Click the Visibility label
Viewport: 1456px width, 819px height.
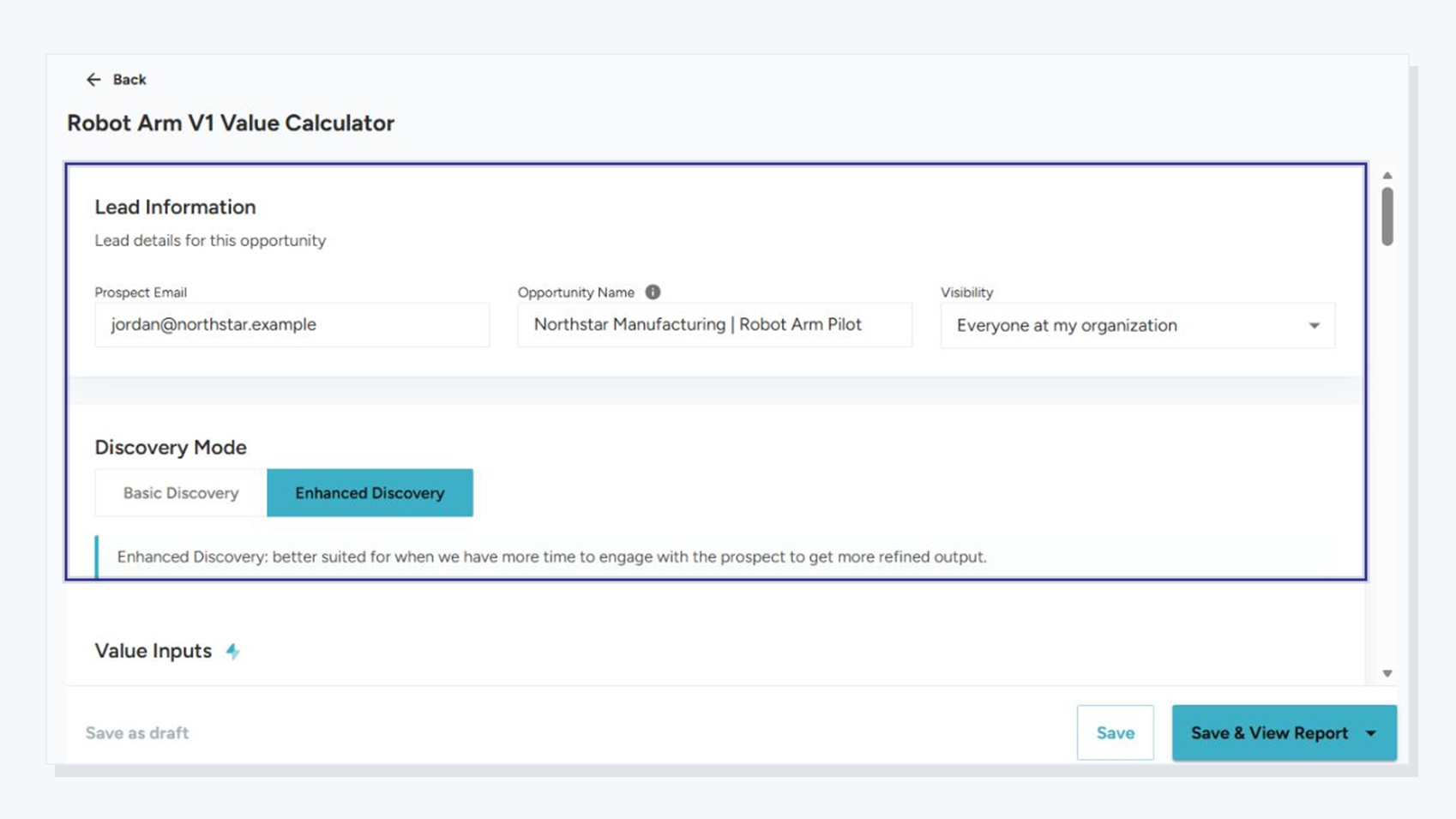(966, 292)
